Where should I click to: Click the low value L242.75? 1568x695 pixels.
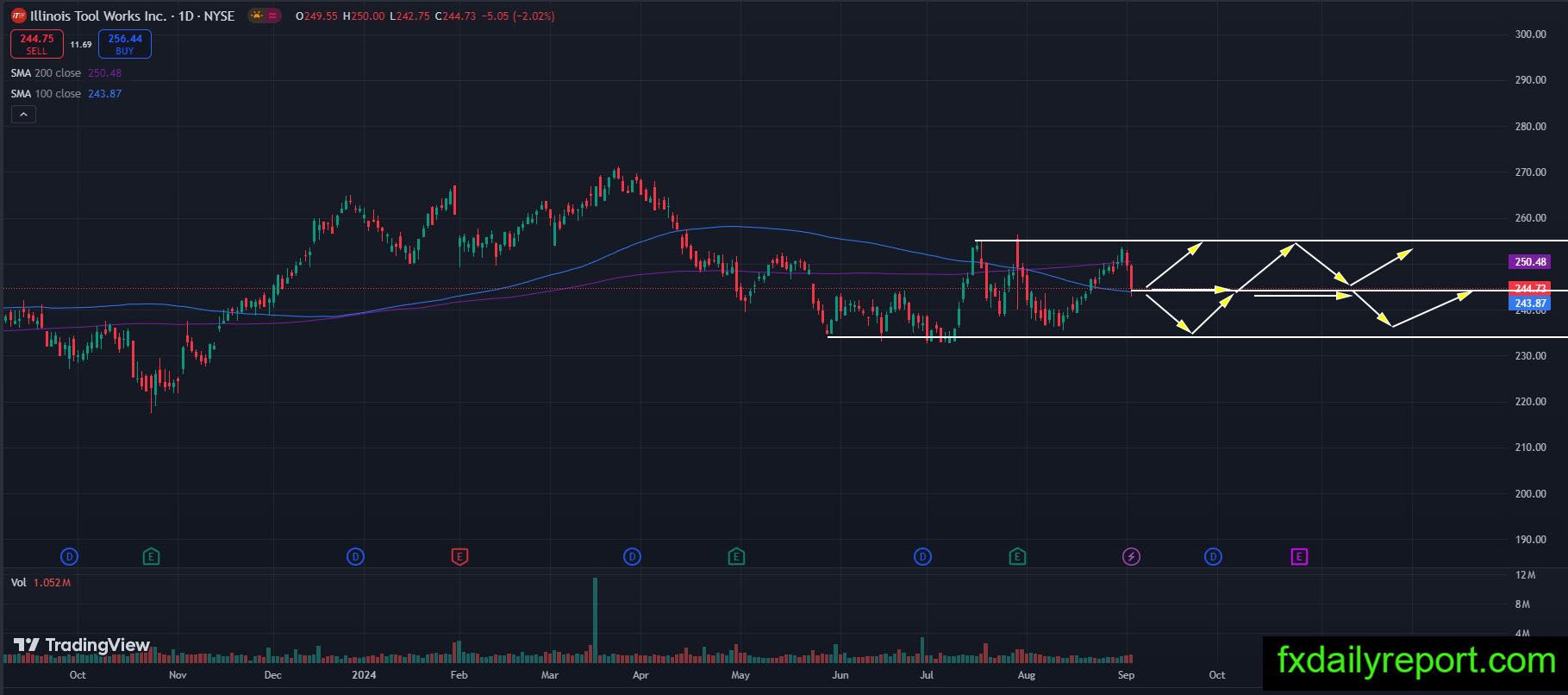tap(409, 16)
